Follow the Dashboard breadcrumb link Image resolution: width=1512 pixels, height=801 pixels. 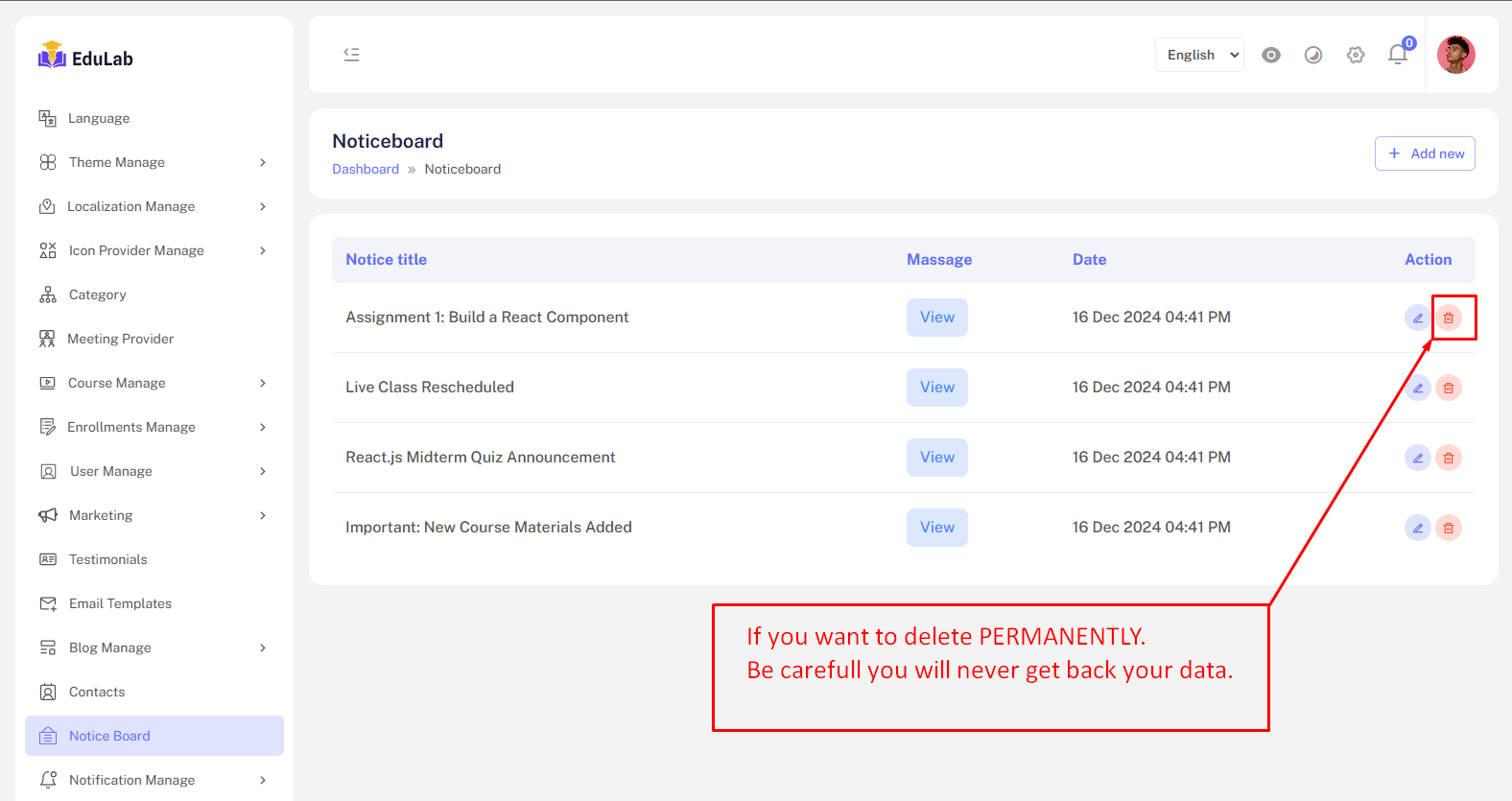366,169
